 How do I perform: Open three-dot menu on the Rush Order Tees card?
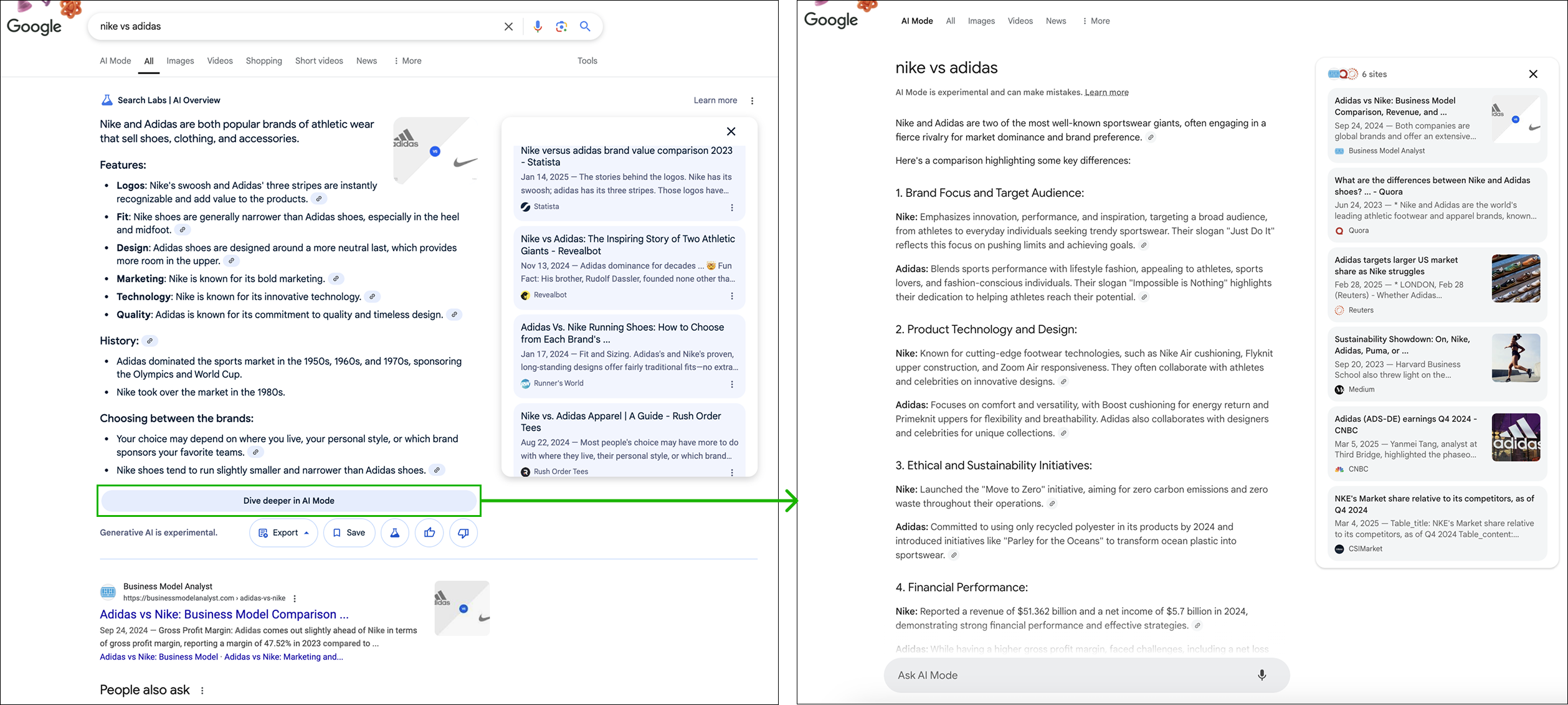pos(732,472)
